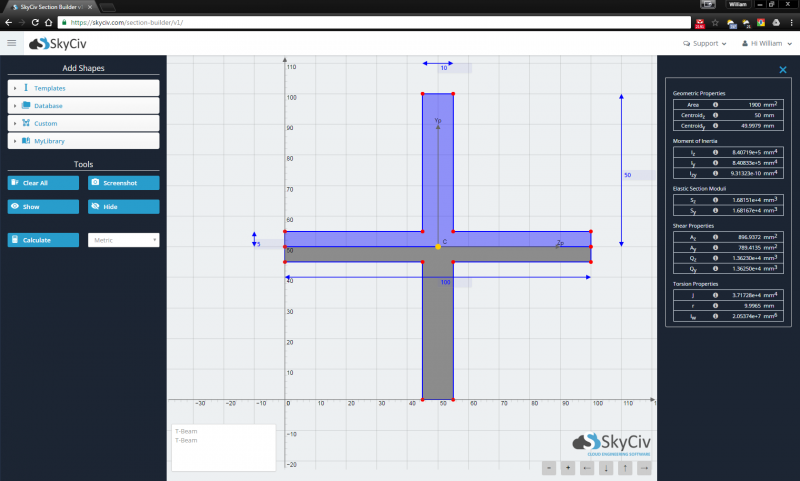Click the Area value 1900 mm2
800x481 pixels.
click(x=763, y=105)
